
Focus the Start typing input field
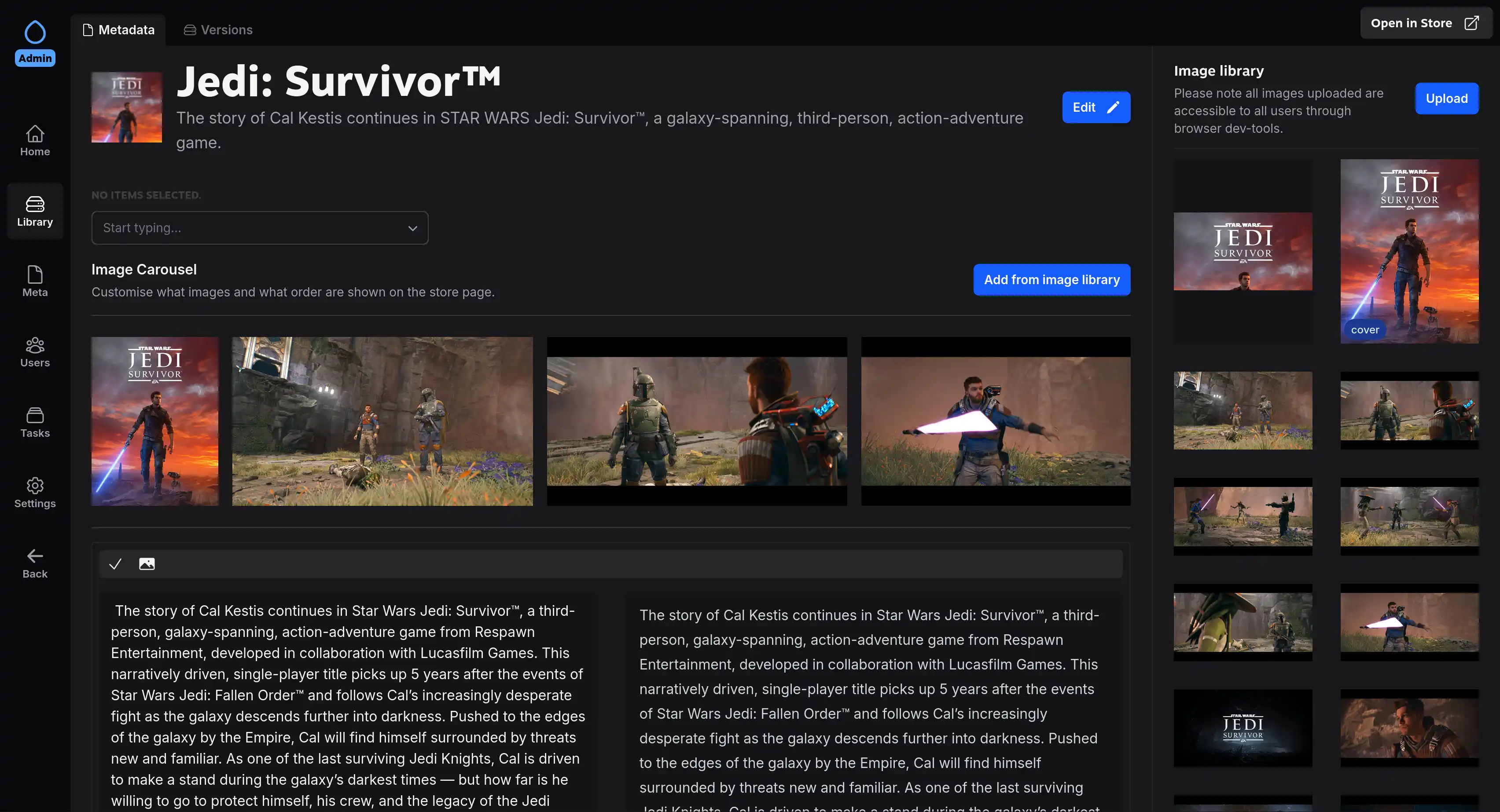click(x=260, y=228)
